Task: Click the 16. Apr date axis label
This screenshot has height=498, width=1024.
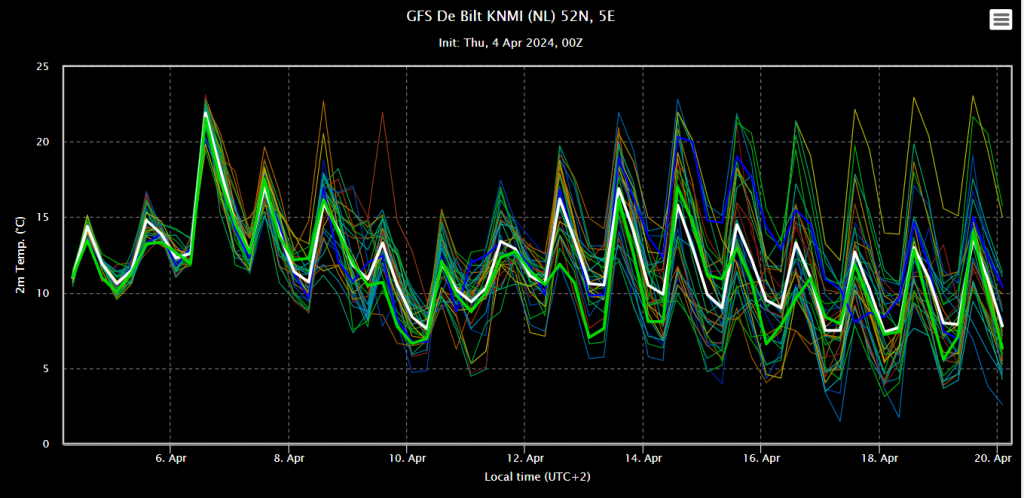Action: click(761, 458)
